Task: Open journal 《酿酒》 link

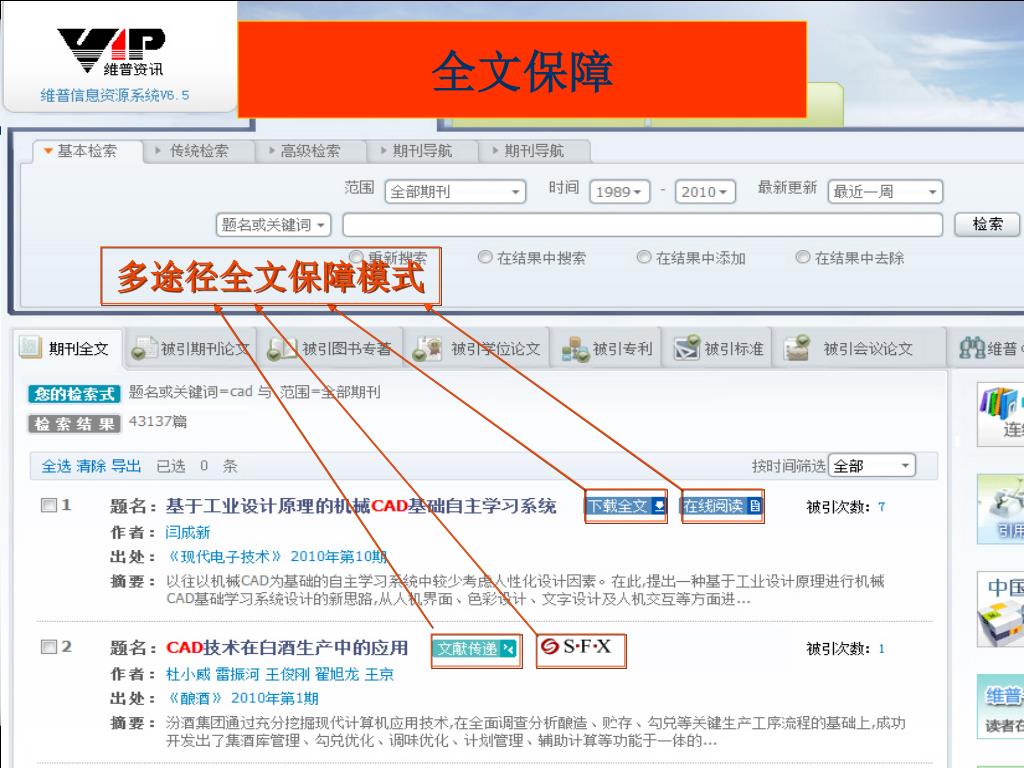Action: point(195,698)
